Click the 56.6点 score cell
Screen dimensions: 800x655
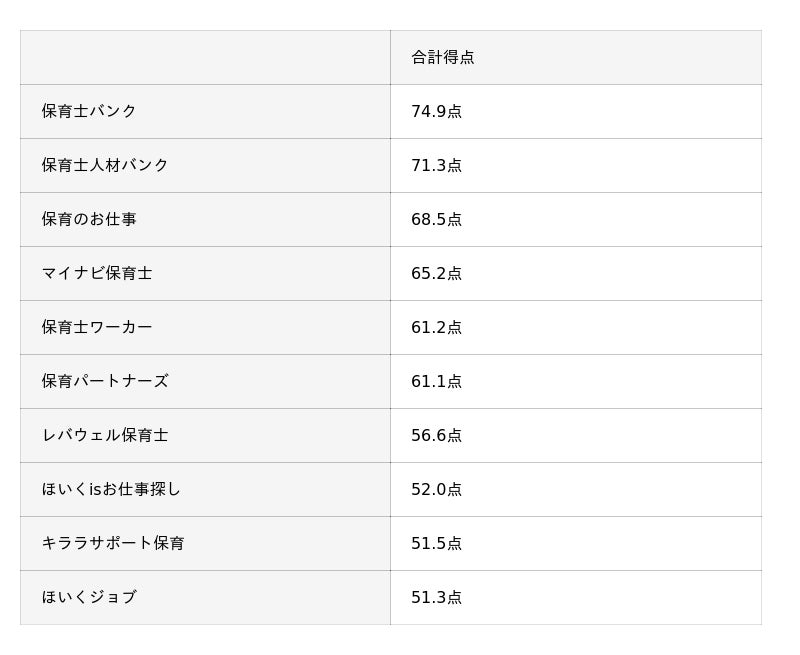coord(436,435)
